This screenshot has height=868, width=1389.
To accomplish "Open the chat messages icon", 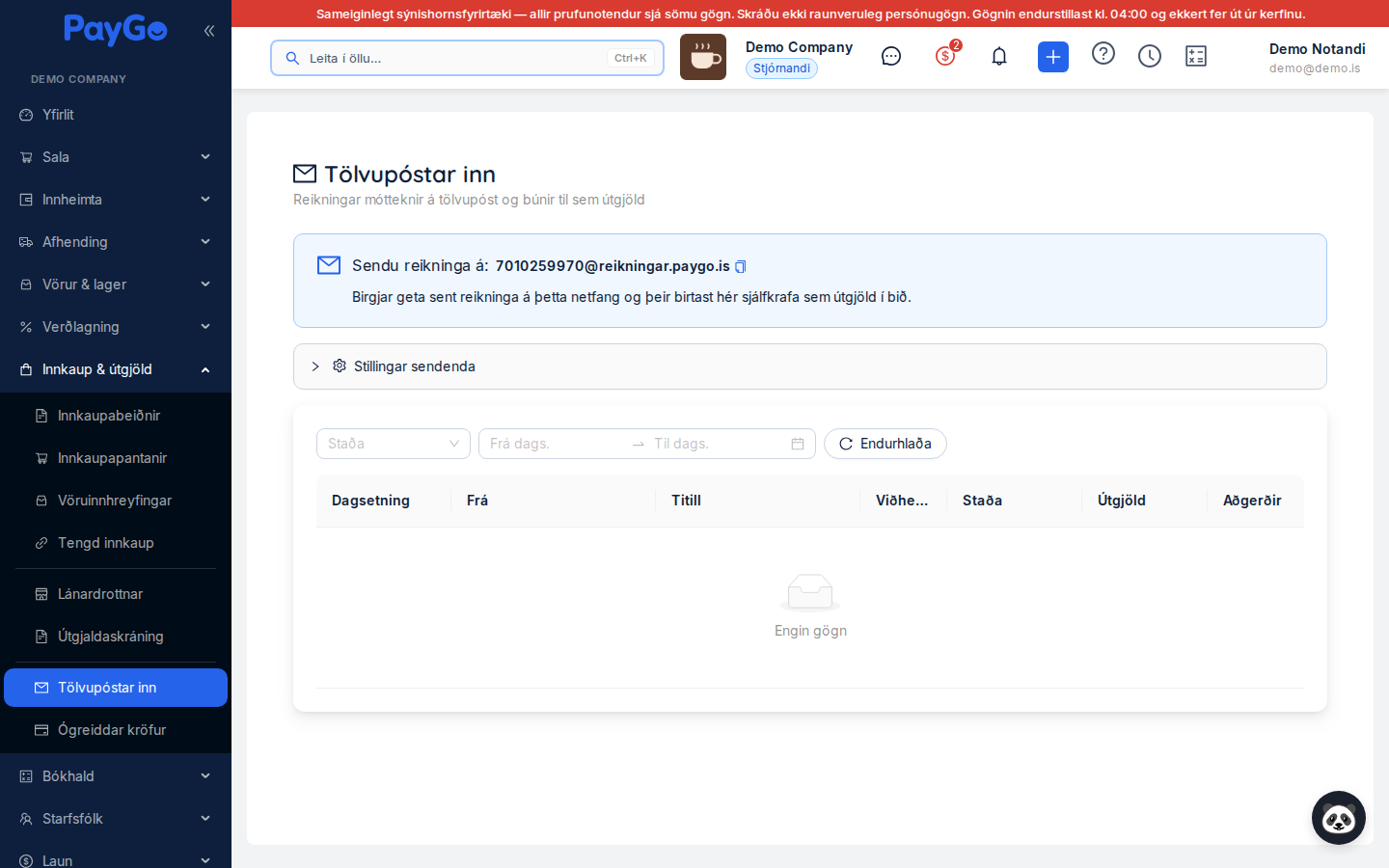I will (x=891, y=57).
